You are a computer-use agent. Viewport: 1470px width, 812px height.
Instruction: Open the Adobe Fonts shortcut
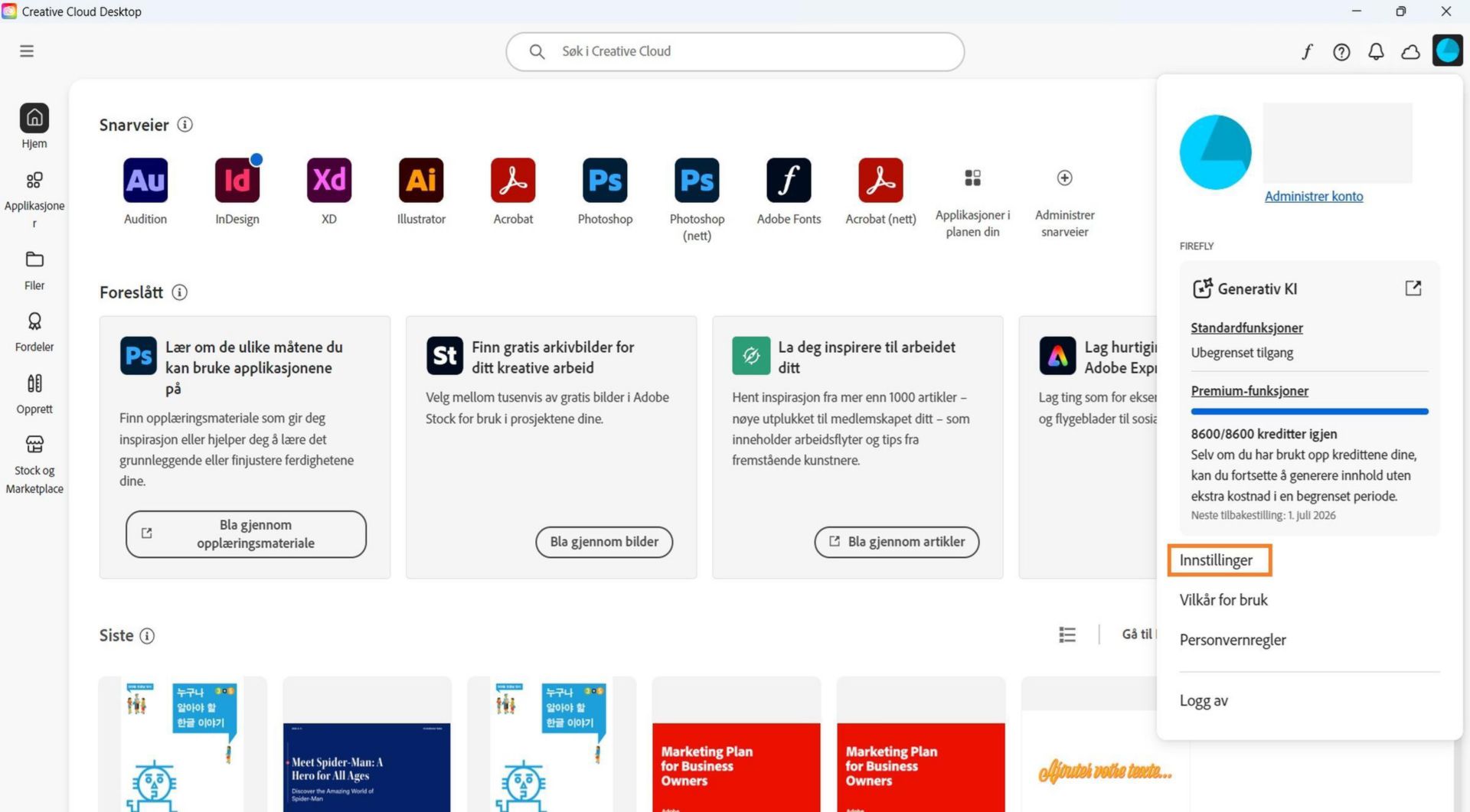click(789, 181)
